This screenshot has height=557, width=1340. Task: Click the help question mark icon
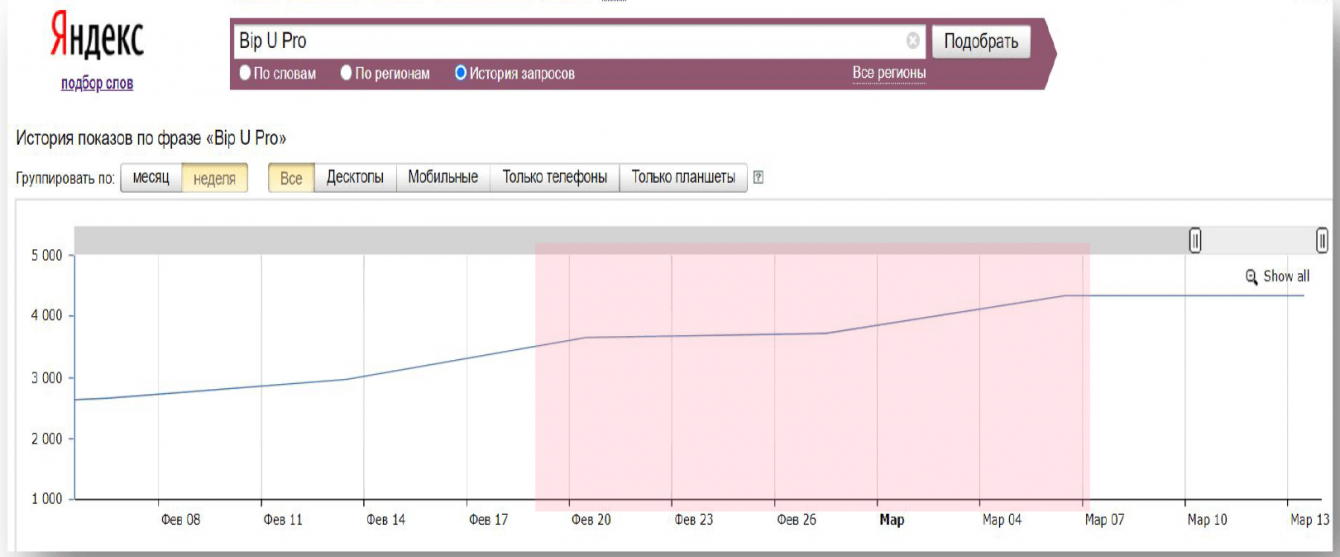(759, 178)
